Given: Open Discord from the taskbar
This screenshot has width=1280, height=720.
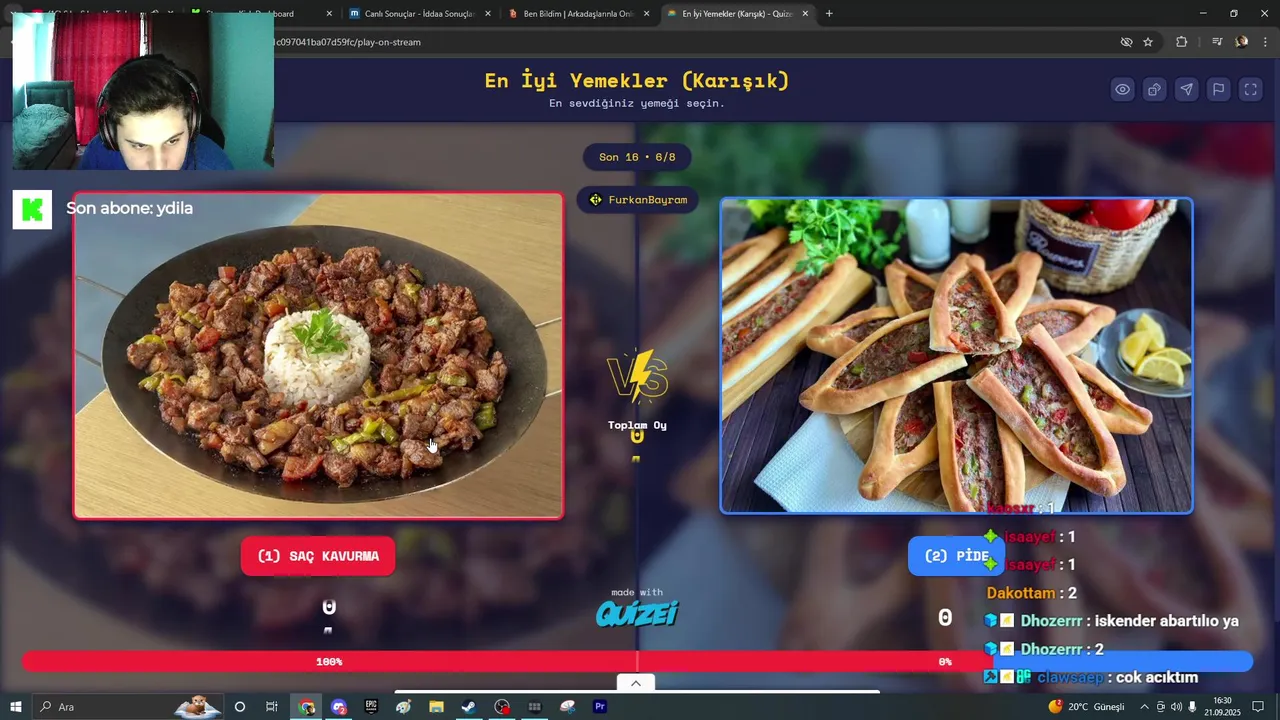Looking at the screenshot, I should tap(339, 707).
